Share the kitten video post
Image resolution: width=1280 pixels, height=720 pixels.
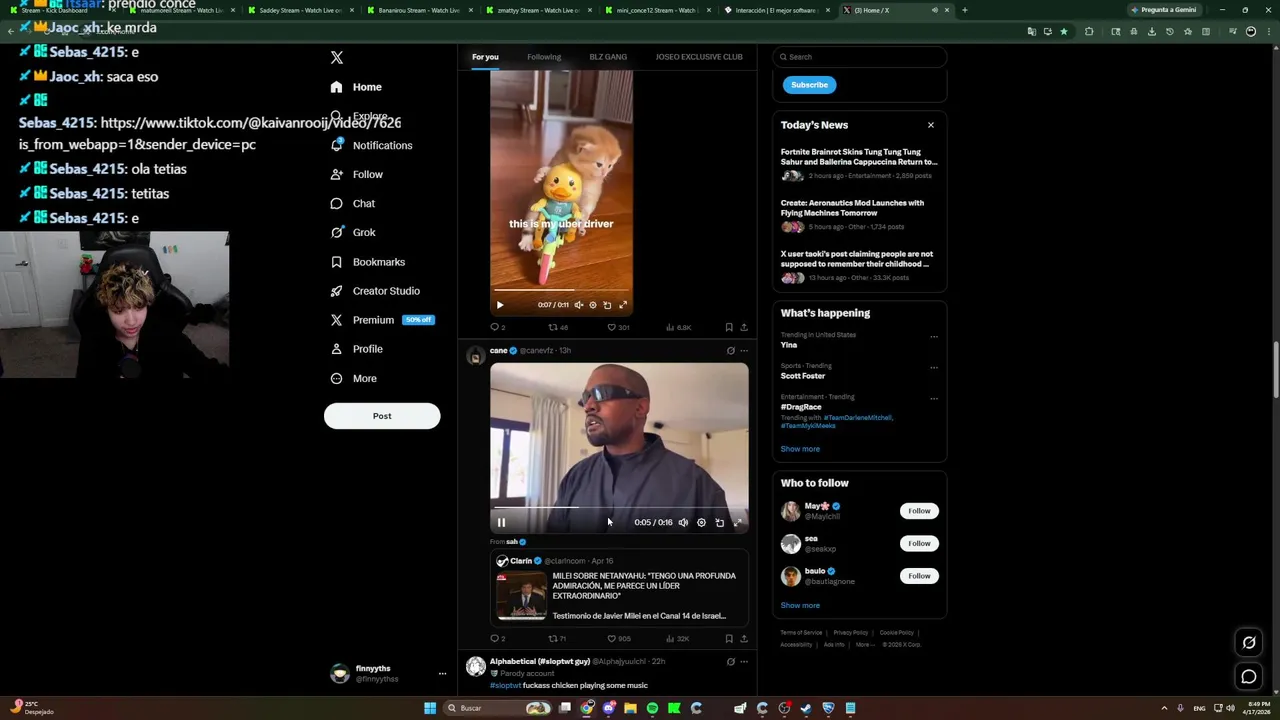pyautogui.click(x=743, y=327)
